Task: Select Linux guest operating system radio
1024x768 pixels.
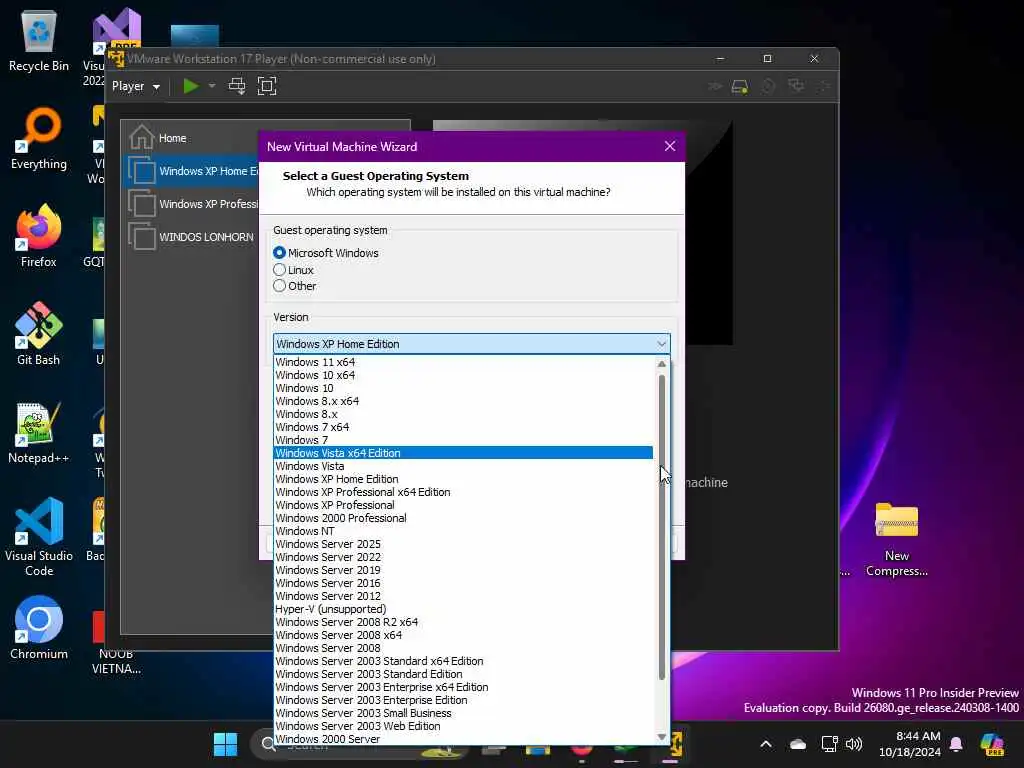Action: click(x=280, y=270)
